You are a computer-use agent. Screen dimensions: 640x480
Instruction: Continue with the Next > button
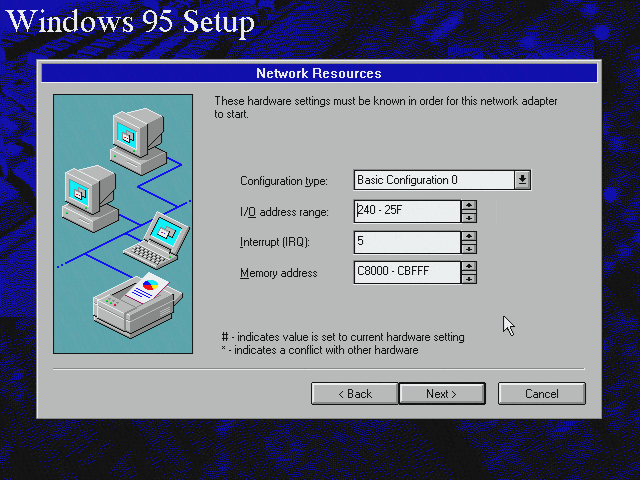(x=442, y=393)
